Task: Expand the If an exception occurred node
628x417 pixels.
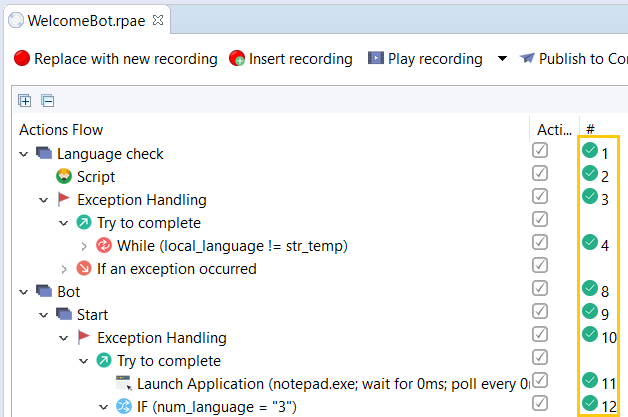Action: (64, 269)
